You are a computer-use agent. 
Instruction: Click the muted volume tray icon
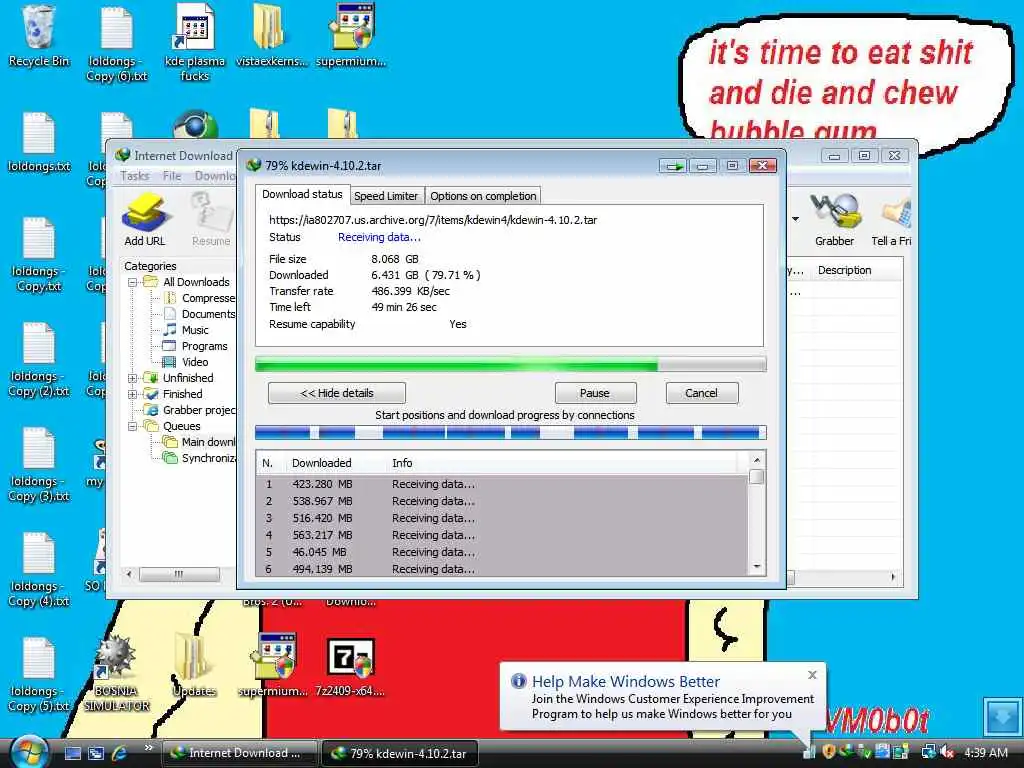point(947,752)
